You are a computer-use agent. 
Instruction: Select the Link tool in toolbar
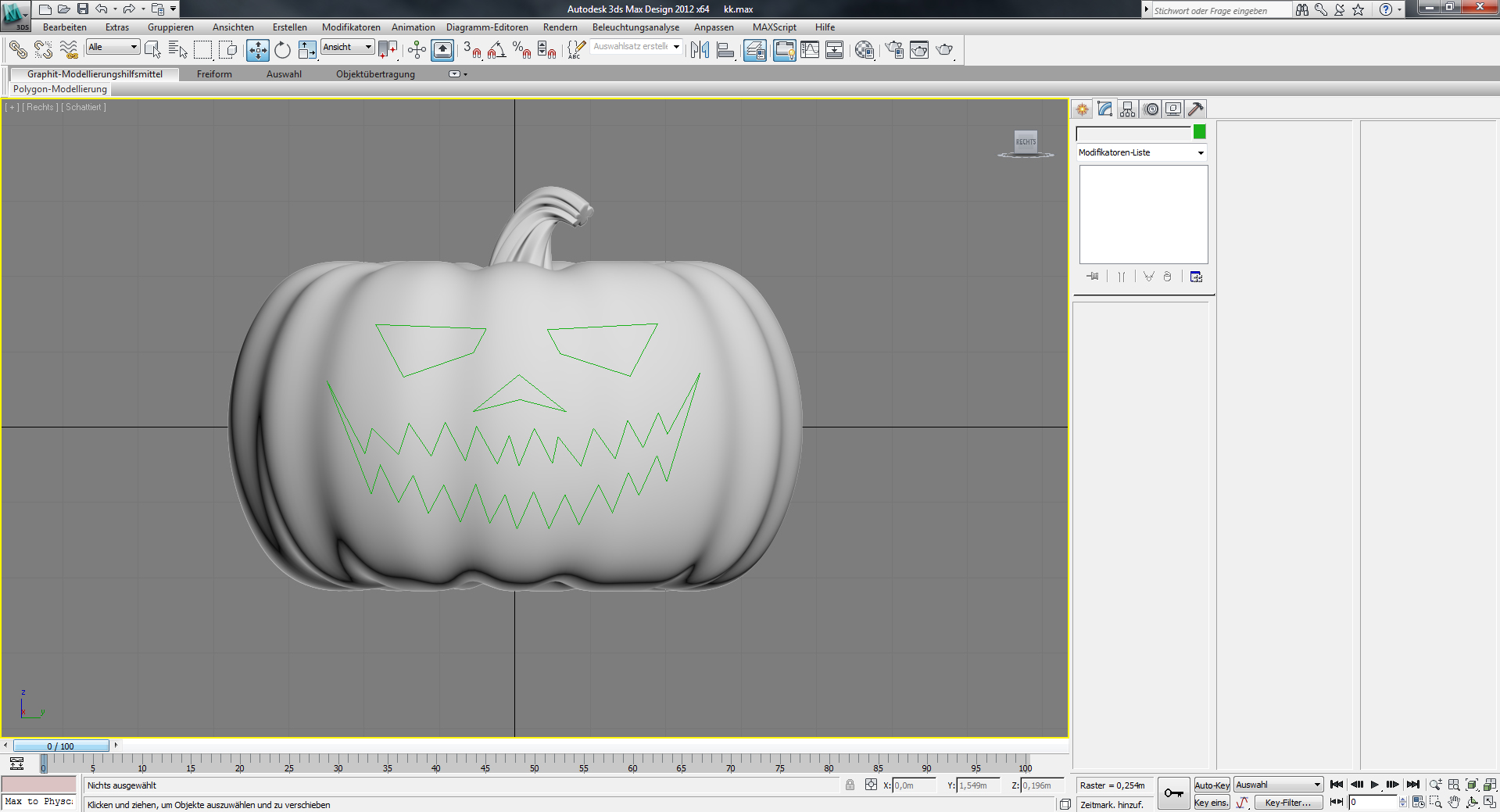[18, 50]
